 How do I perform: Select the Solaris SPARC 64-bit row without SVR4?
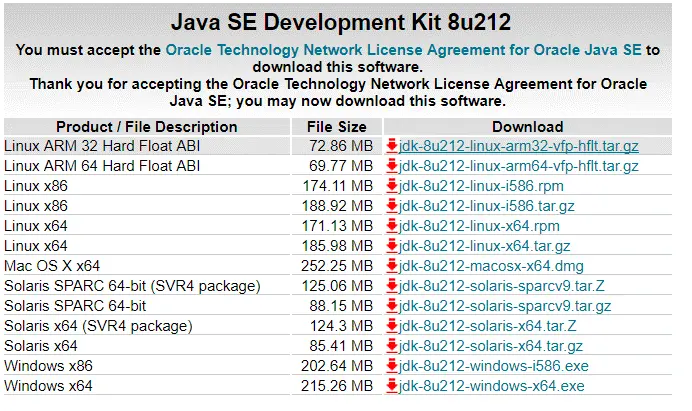(x=75, y=306)
